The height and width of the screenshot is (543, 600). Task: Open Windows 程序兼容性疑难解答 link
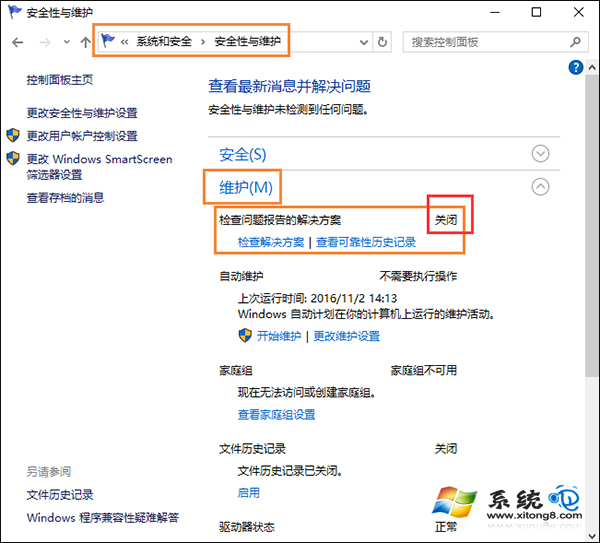tap(103, 518)
